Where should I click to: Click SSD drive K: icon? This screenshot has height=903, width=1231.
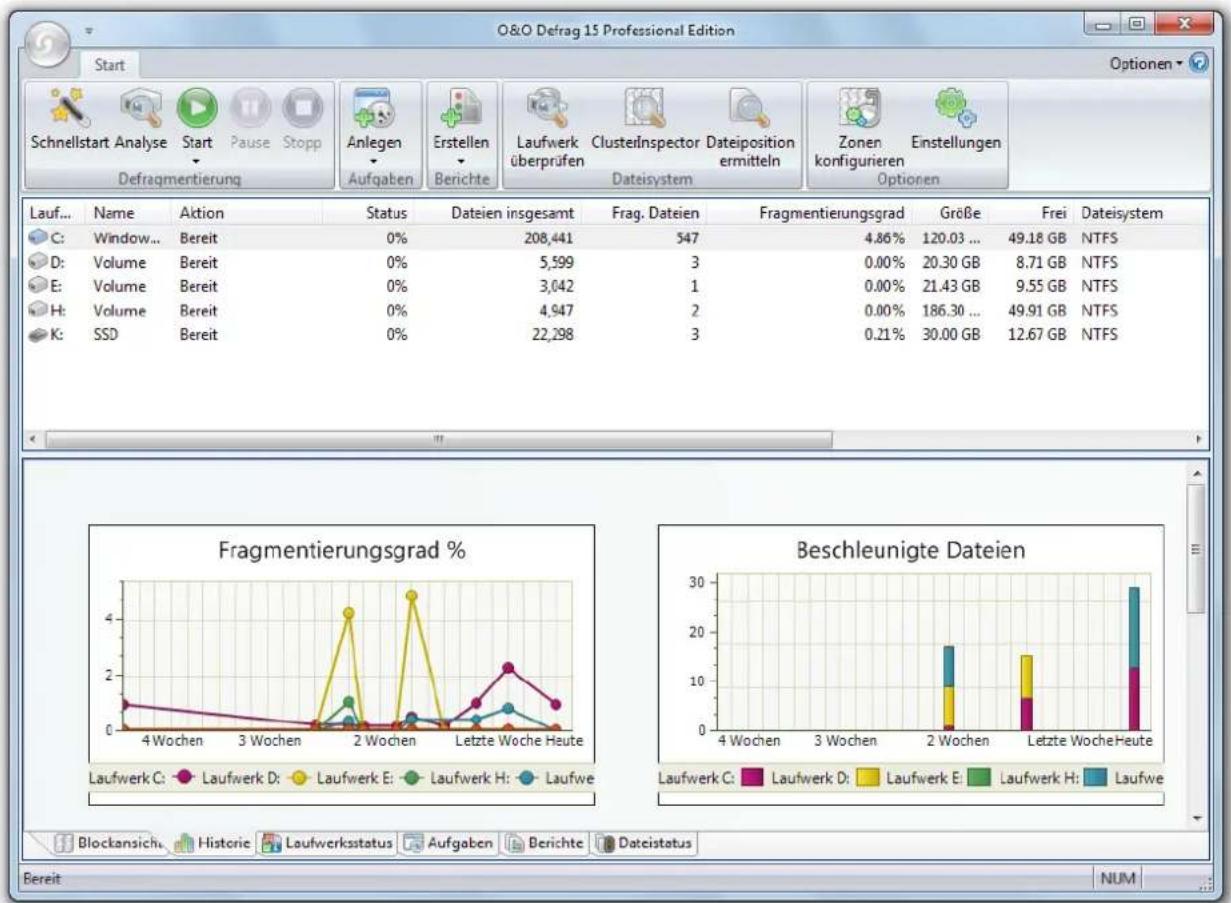tap(40, 335)
